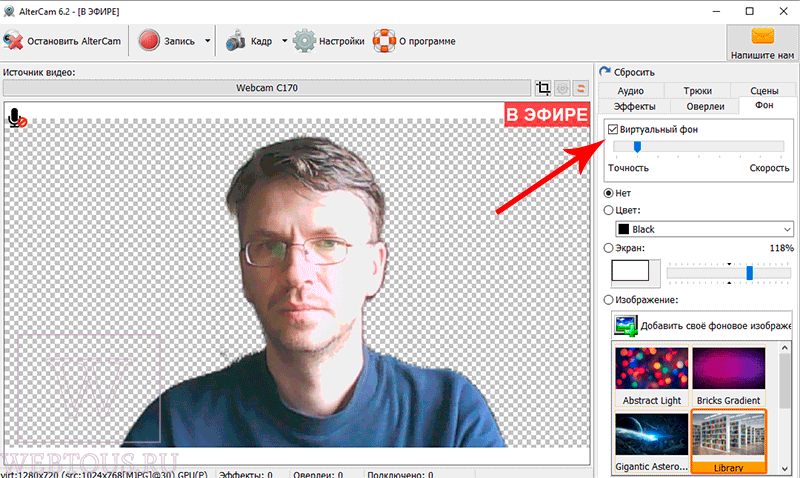Expand the Запись dropdown arrow
The image size is (800, 478).
208,41
